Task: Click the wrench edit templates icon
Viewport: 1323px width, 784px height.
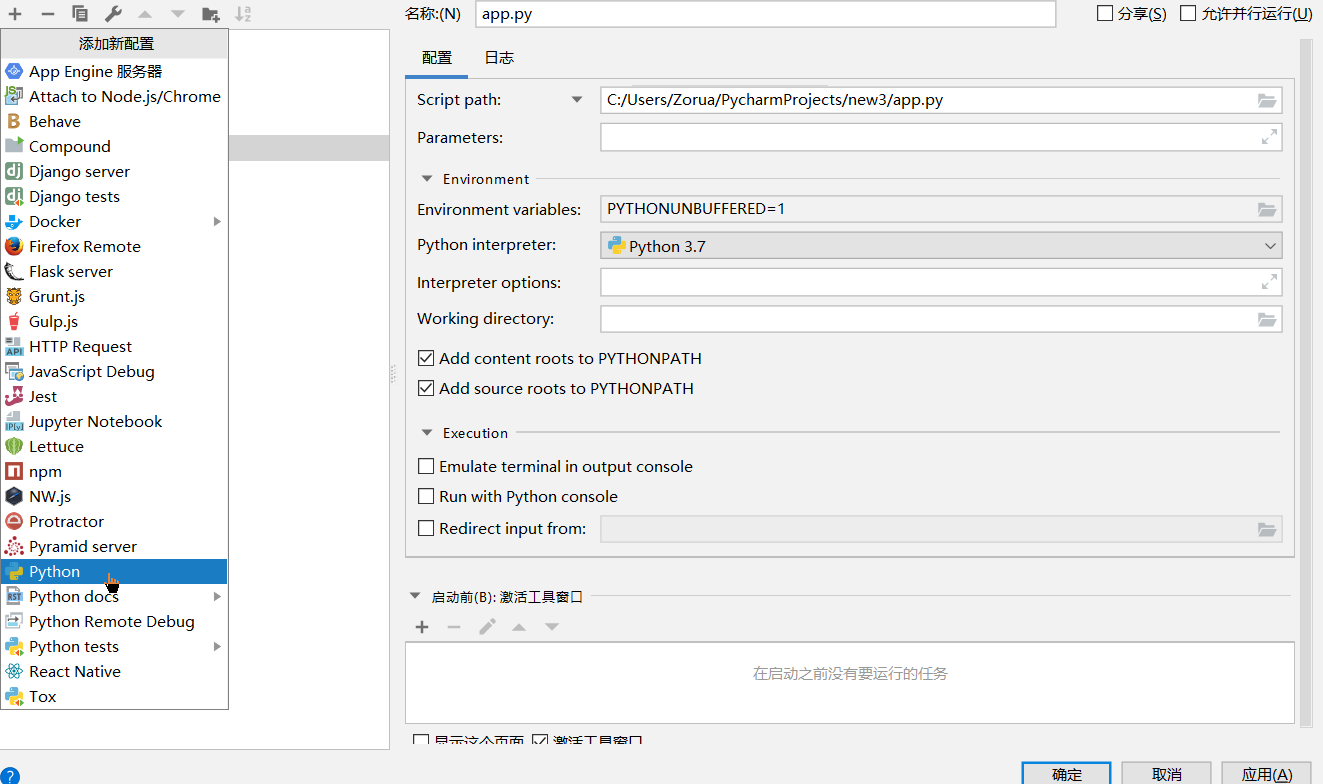Action: (x=113, y=14)
